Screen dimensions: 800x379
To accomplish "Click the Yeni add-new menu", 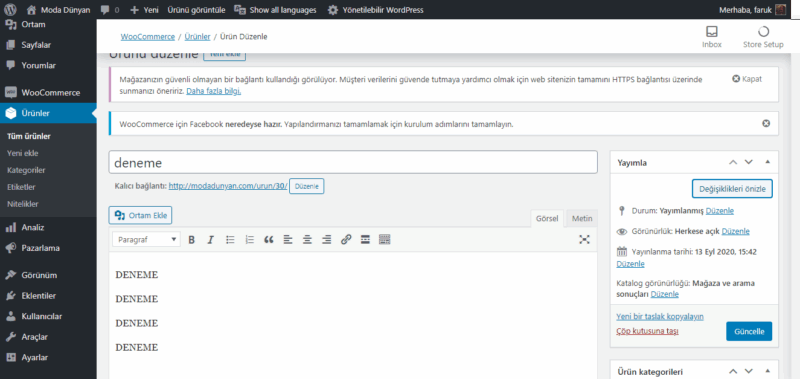I will (x=144, y=10).
